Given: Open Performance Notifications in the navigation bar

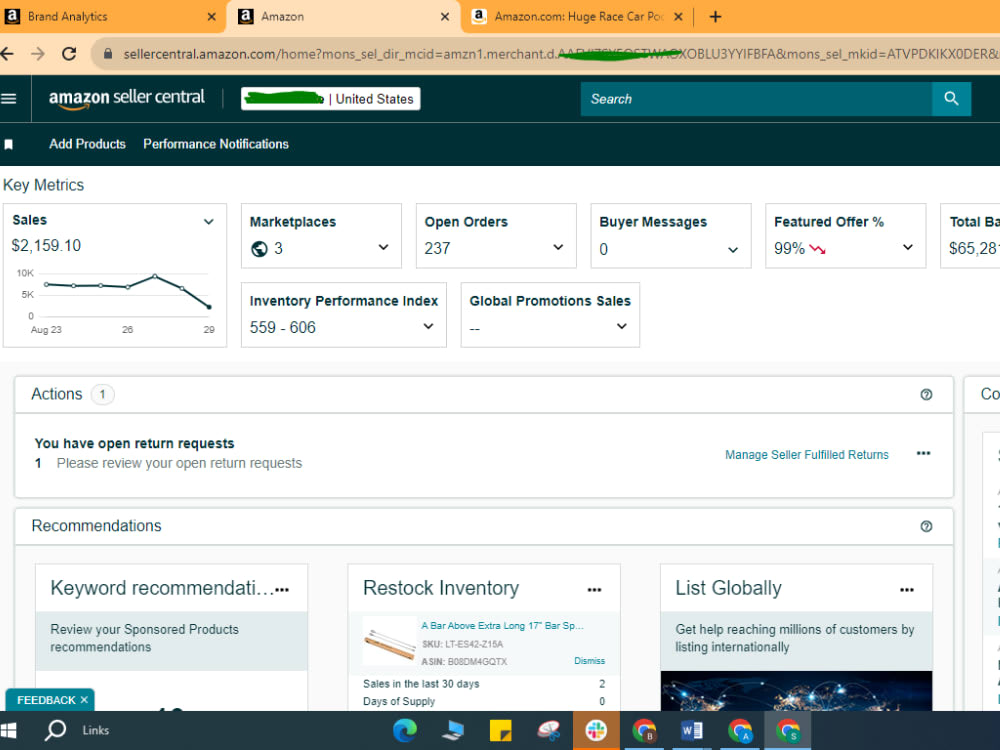Looking at the screenshot, I should pos(216,144).
